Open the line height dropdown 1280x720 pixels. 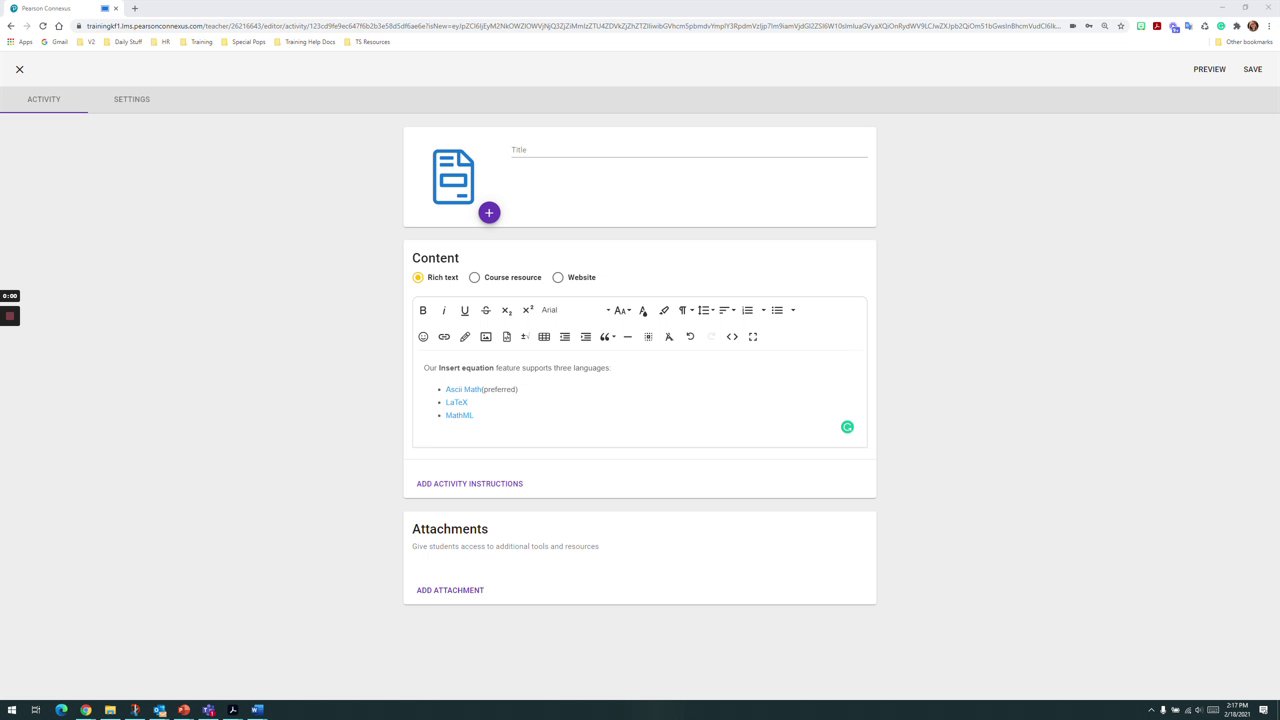click(x=706, y=310)
